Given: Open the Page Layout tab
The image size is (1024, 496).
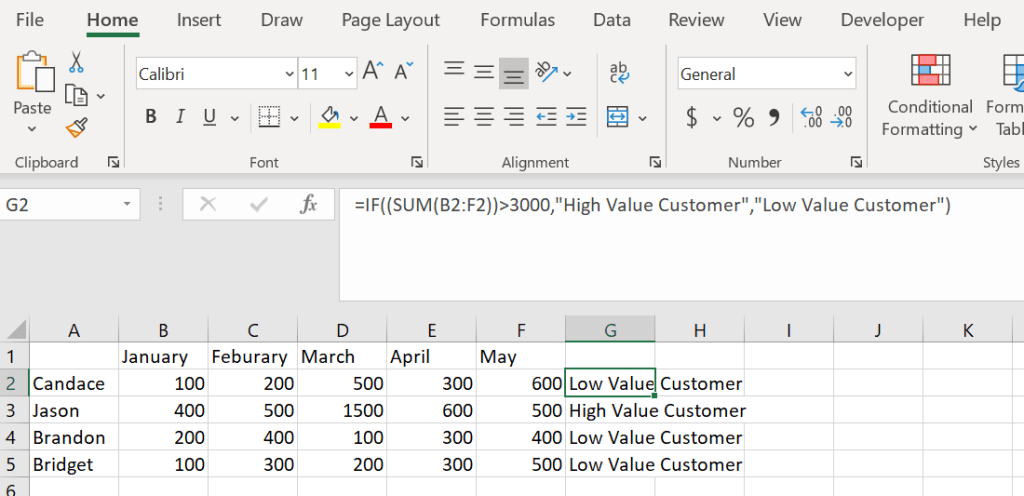Looking at the screenshot, I should pyautogui.click(x=390, y=20).
